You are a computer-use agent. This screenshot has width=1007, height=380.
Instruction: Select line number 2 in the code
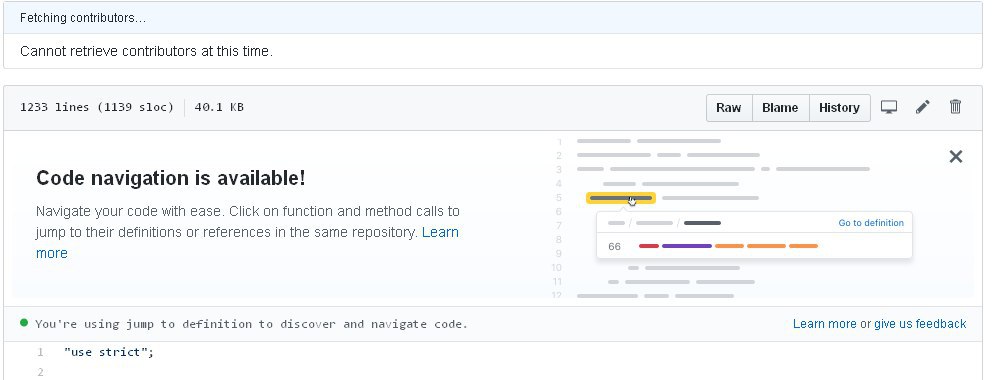40,372
